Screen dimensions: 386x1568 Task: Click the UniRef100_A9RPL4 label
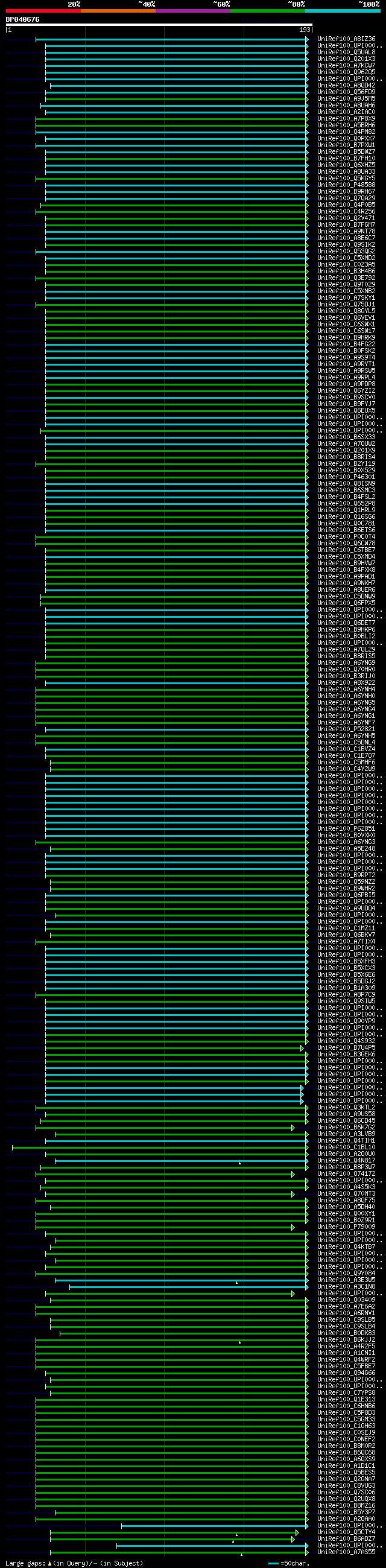click(346, 378)
